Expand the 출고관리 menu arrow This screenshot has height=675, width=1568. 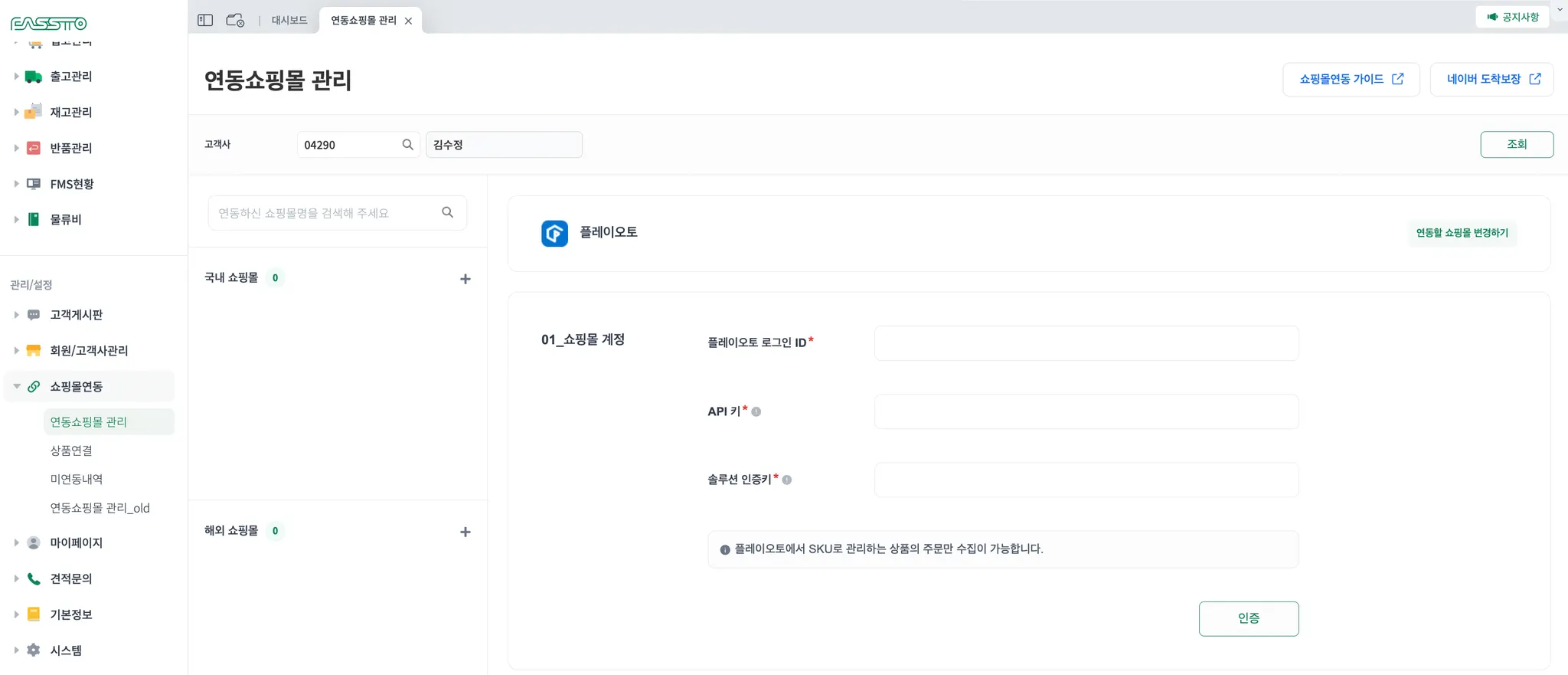point(16,76)
